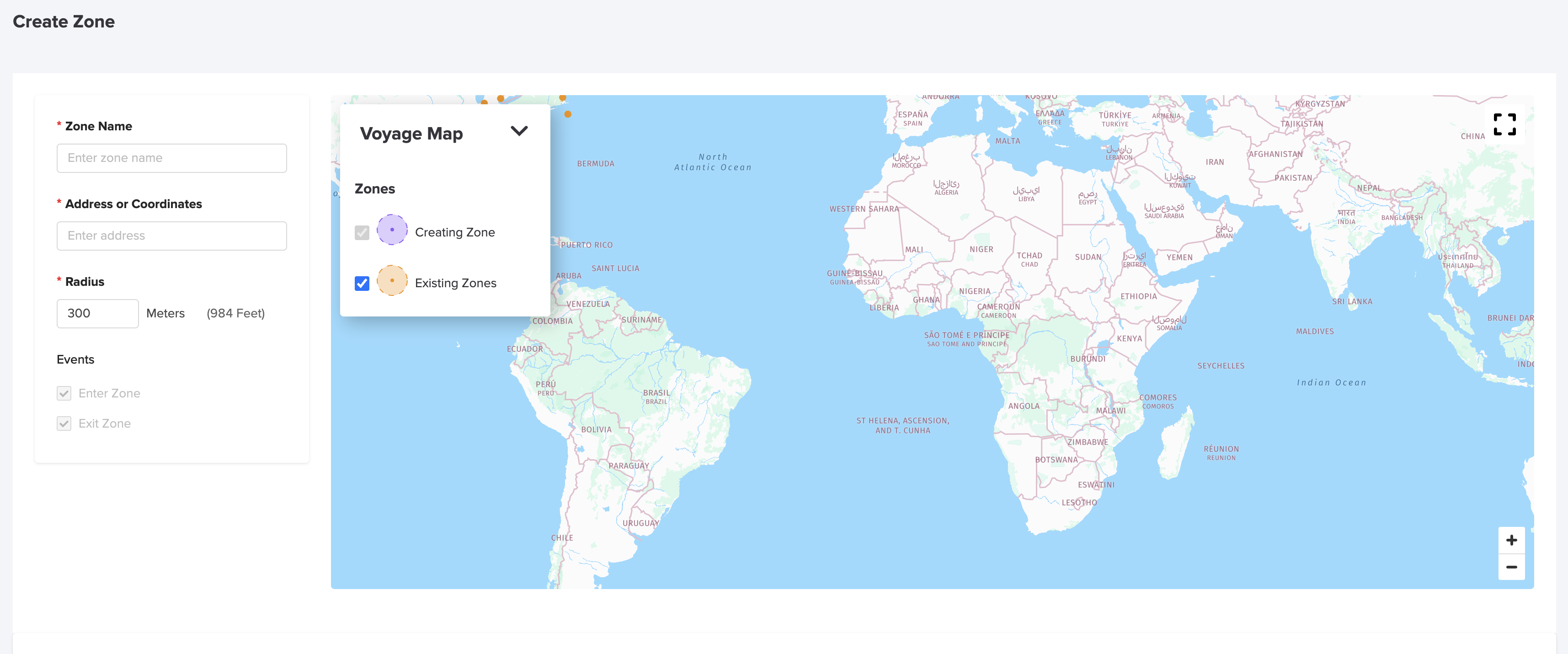Click the Enter Zone event label
The height and width of the screenshot is (654, 1568).
(x=109, y=393)
